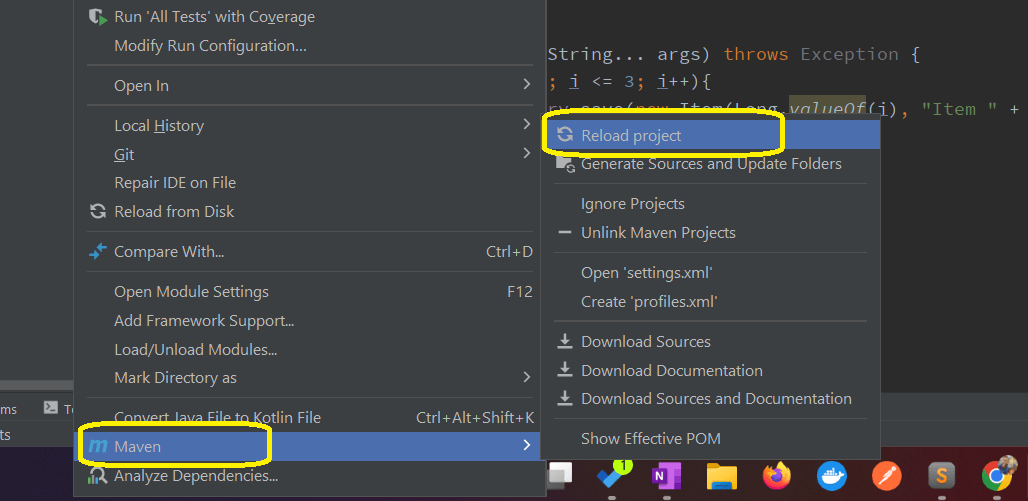Click the F12 shortcut text
The height and width of the screenshot is (501, 1028).
click(520, 292)
